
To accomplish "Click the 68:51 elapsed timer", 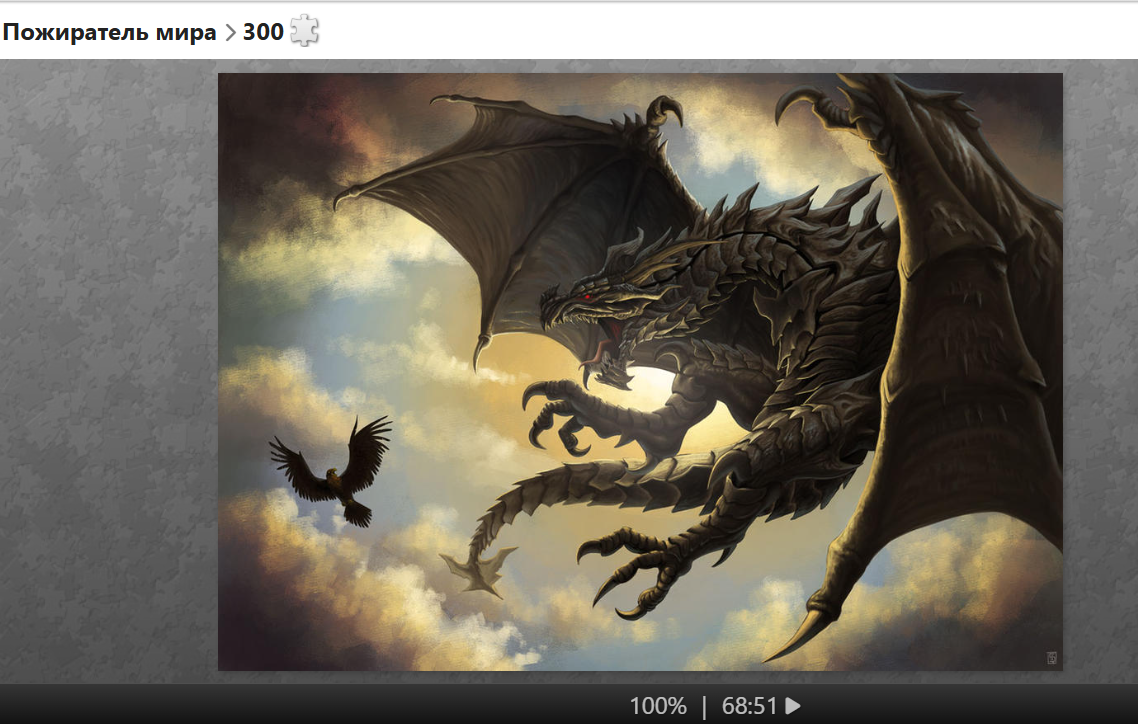I will pos(749,706).
